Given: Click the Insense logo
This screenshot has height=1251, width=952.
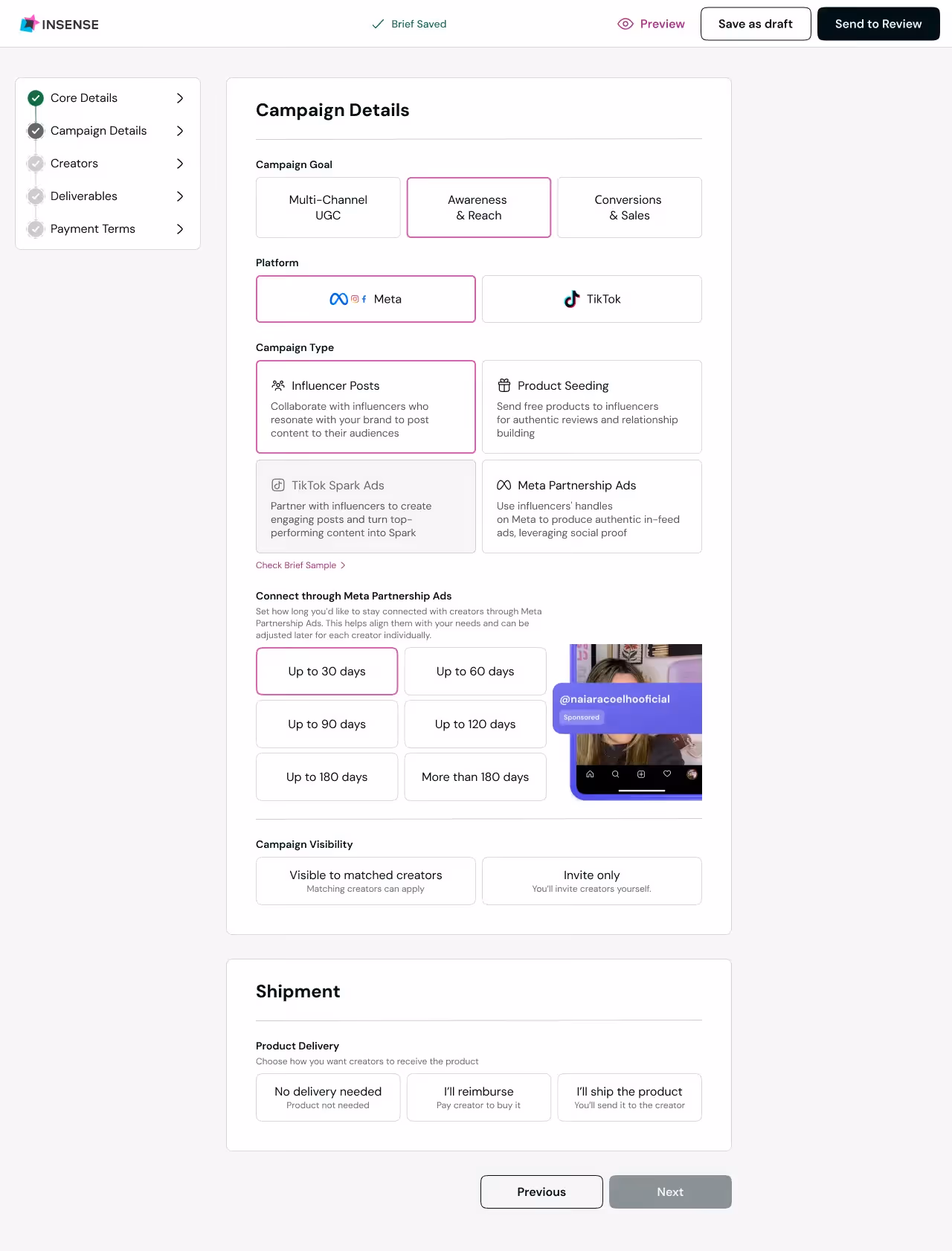Looking at the screenshot, I should 59,24.
